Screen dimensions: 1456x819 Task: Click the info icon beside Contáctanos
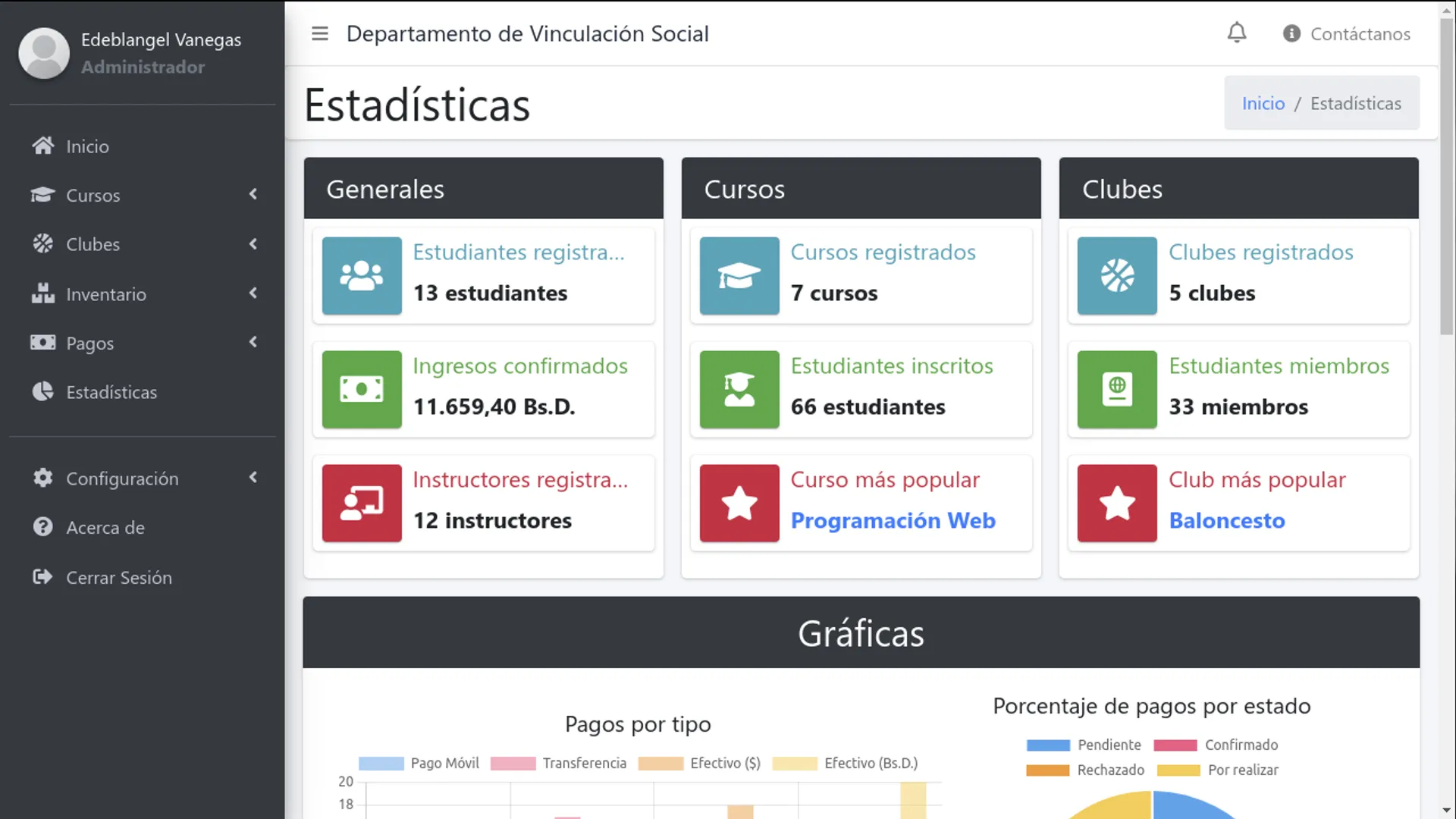[x=1291, y=34]
